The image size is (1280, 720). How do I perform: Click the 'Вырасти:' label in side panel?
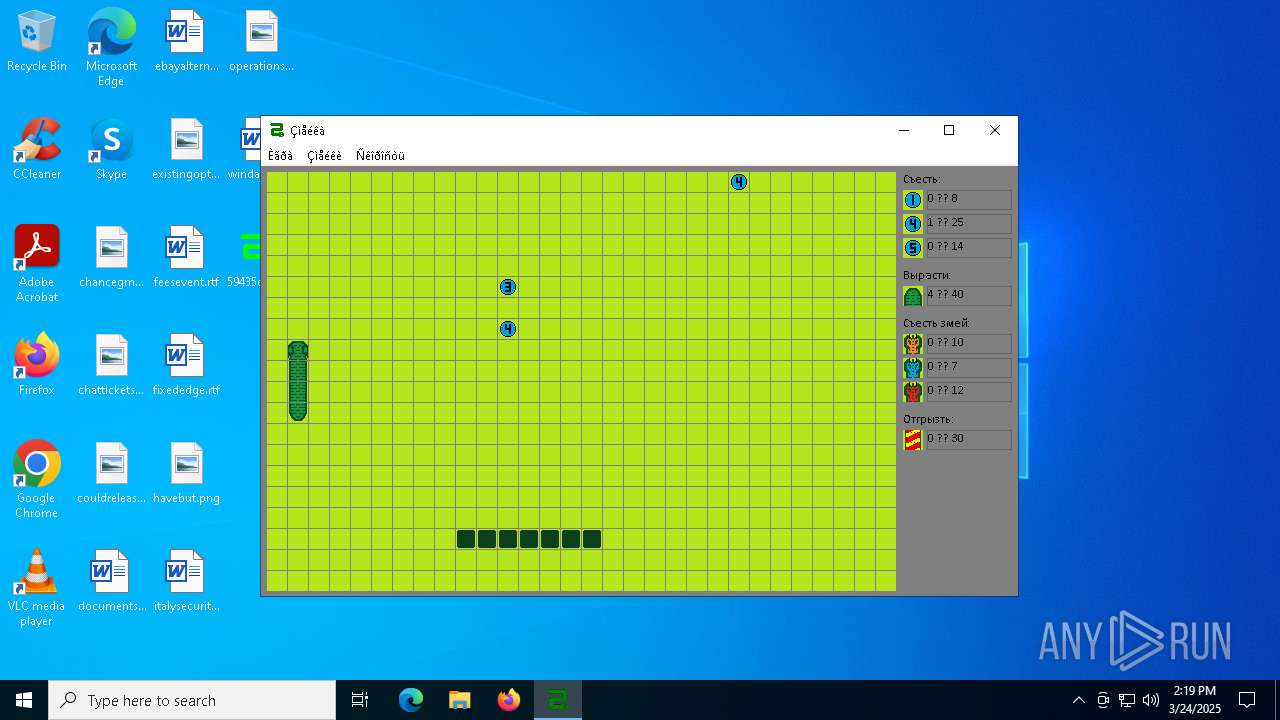click(927, 275)
